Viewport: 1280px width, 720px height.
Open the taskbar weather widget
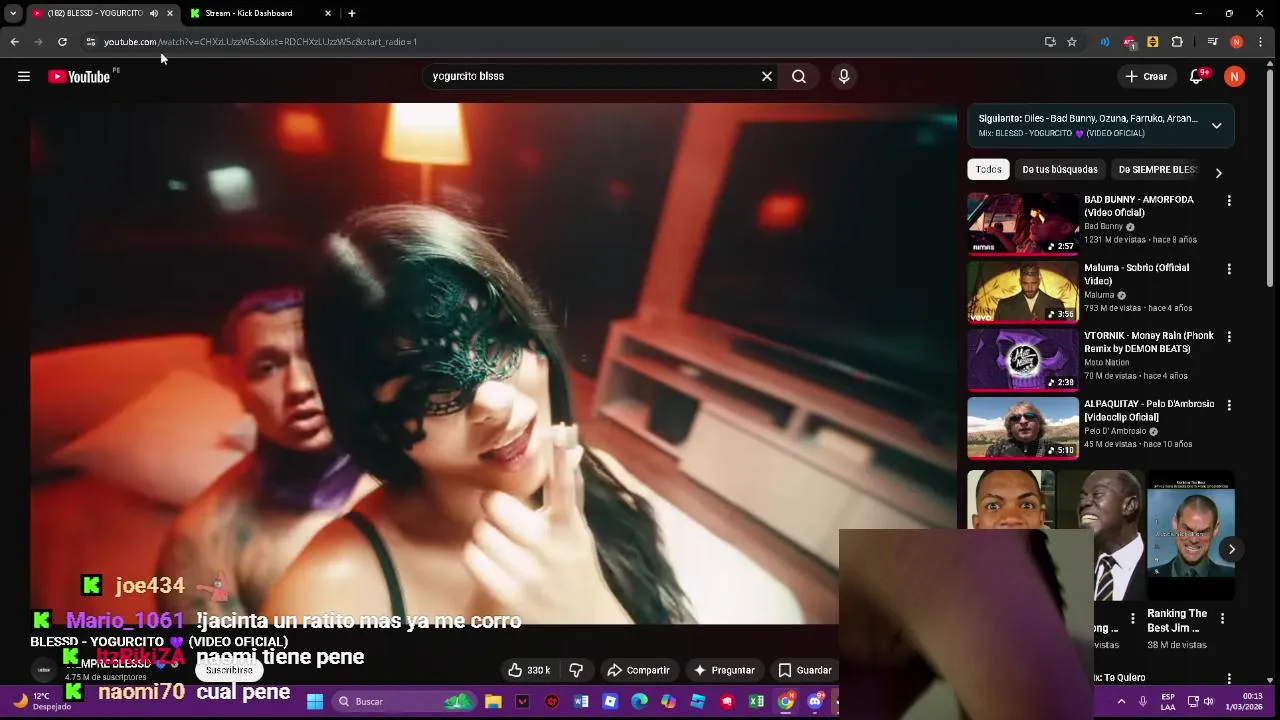[x=40, y=701]
